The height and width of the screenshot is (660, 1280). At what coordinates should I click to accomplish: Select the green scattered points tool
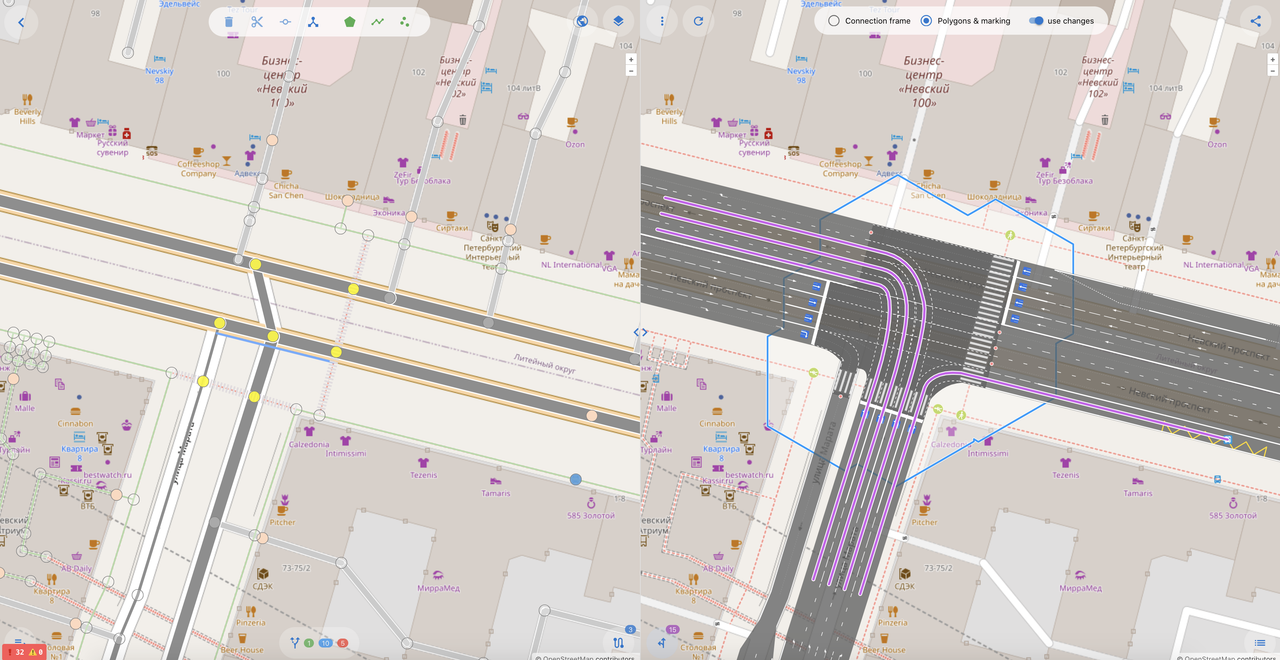(405, 21)
